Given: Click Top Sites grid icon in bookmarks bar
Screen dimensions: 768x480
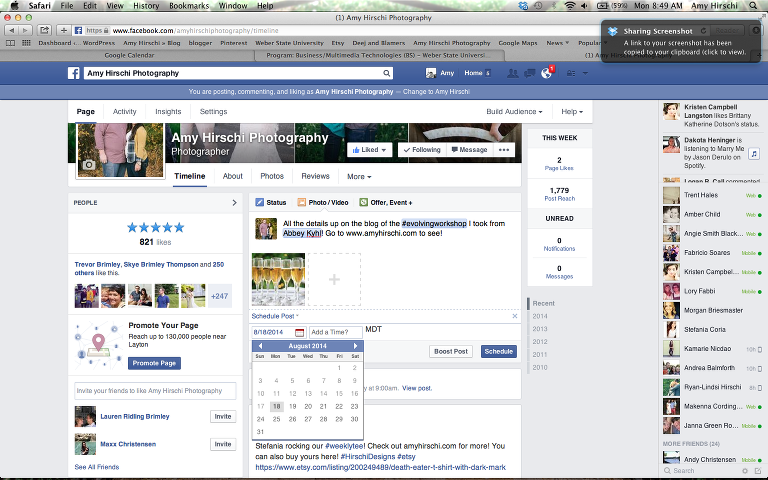Looking at the screenshot, I should 26,43.
